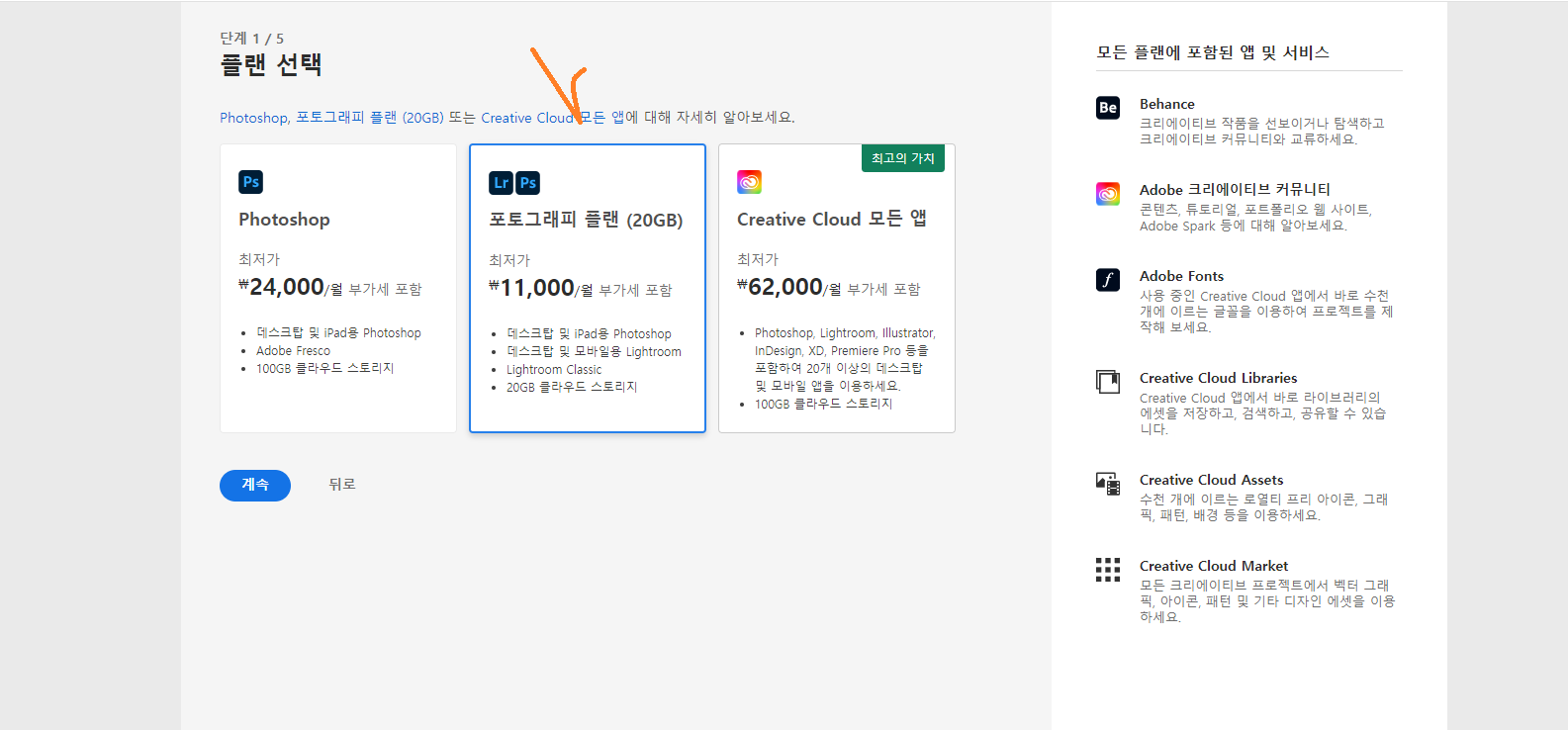Click the Creative Cloud Market grid icon
1568x730 pixels.
pyautogui.click(x=1108, y=570)
